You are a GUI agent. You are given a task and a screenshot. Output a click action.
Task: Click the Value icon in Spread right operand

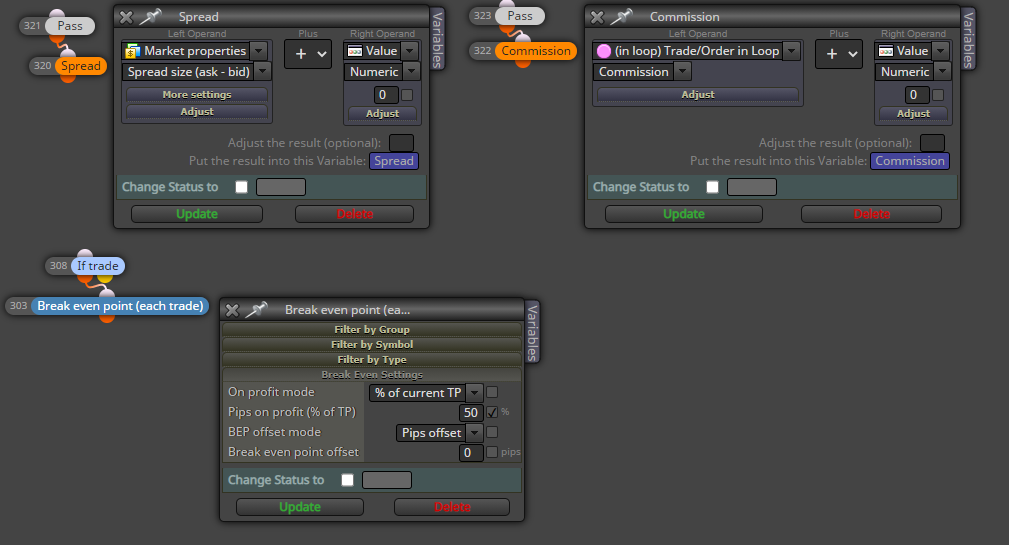click(x=355, y=51)
